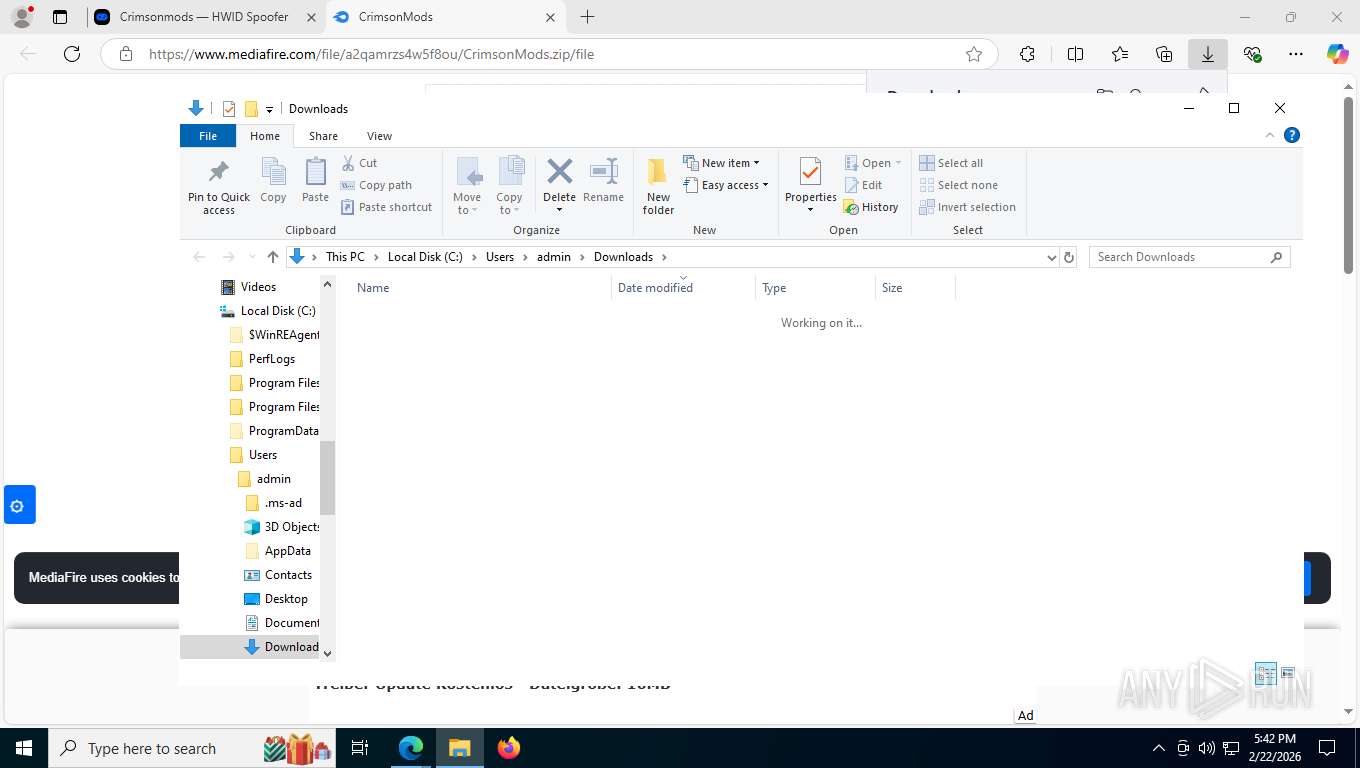The height and width of the screenshot is (768, 1360).
Task: Click Local Disk (C:) in address path
Action: [x=425, y=257]
